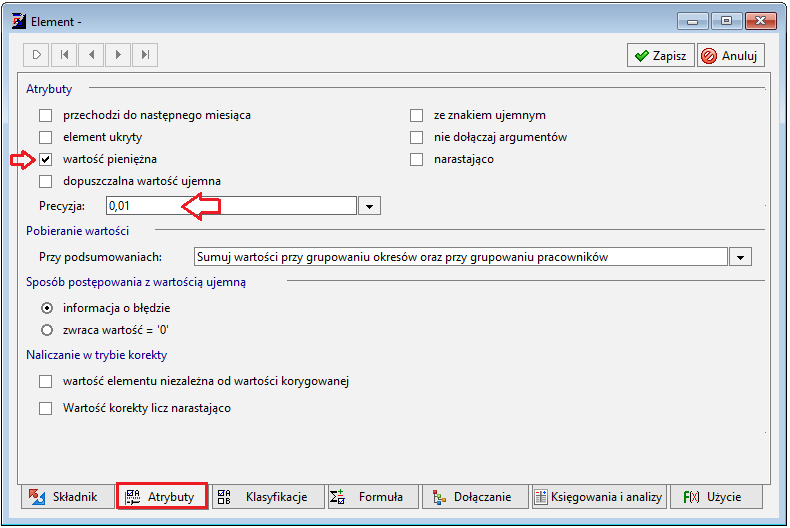Open the Księgowania i analizy tab
Image resolution: width=790 pixels, height=528 pixels.
click(600, 497)
